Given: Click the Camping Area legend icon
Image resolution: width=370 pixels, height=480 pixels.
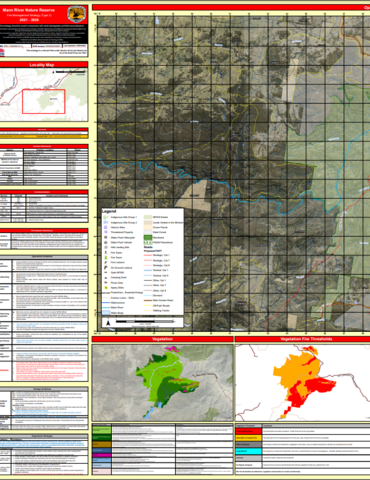Looking at the screenshot, I should click(x=106, y=278).
